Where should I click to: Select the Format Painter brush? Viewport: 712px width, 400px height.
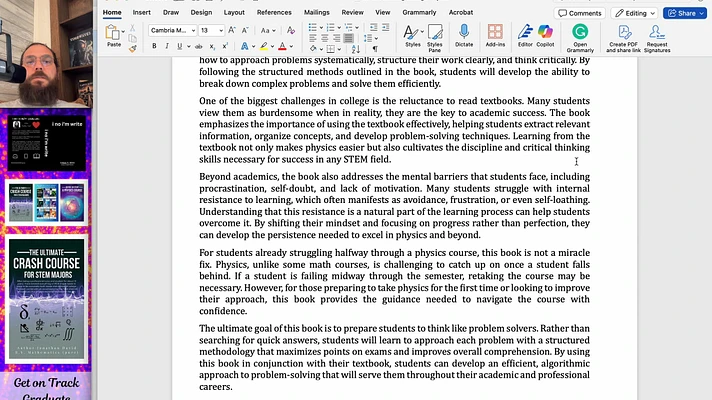(x=133, y=49)
